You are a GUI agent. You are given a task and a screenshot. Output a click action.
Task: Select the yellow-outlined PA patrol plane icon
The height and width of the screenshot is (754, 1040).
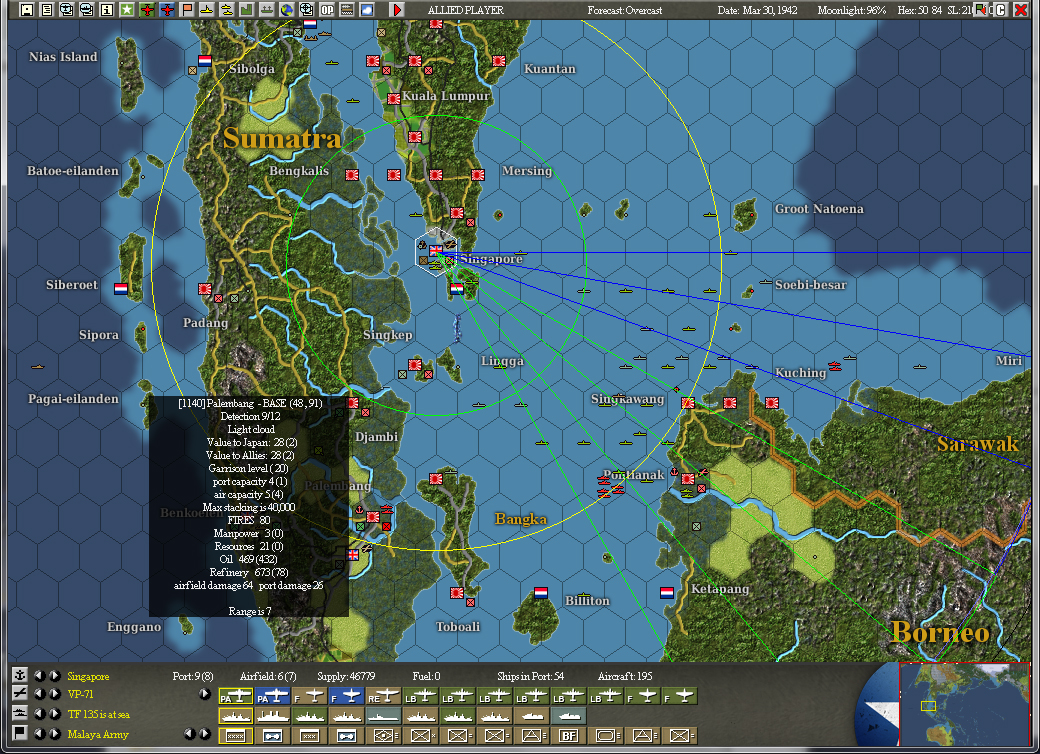(236, 696)
